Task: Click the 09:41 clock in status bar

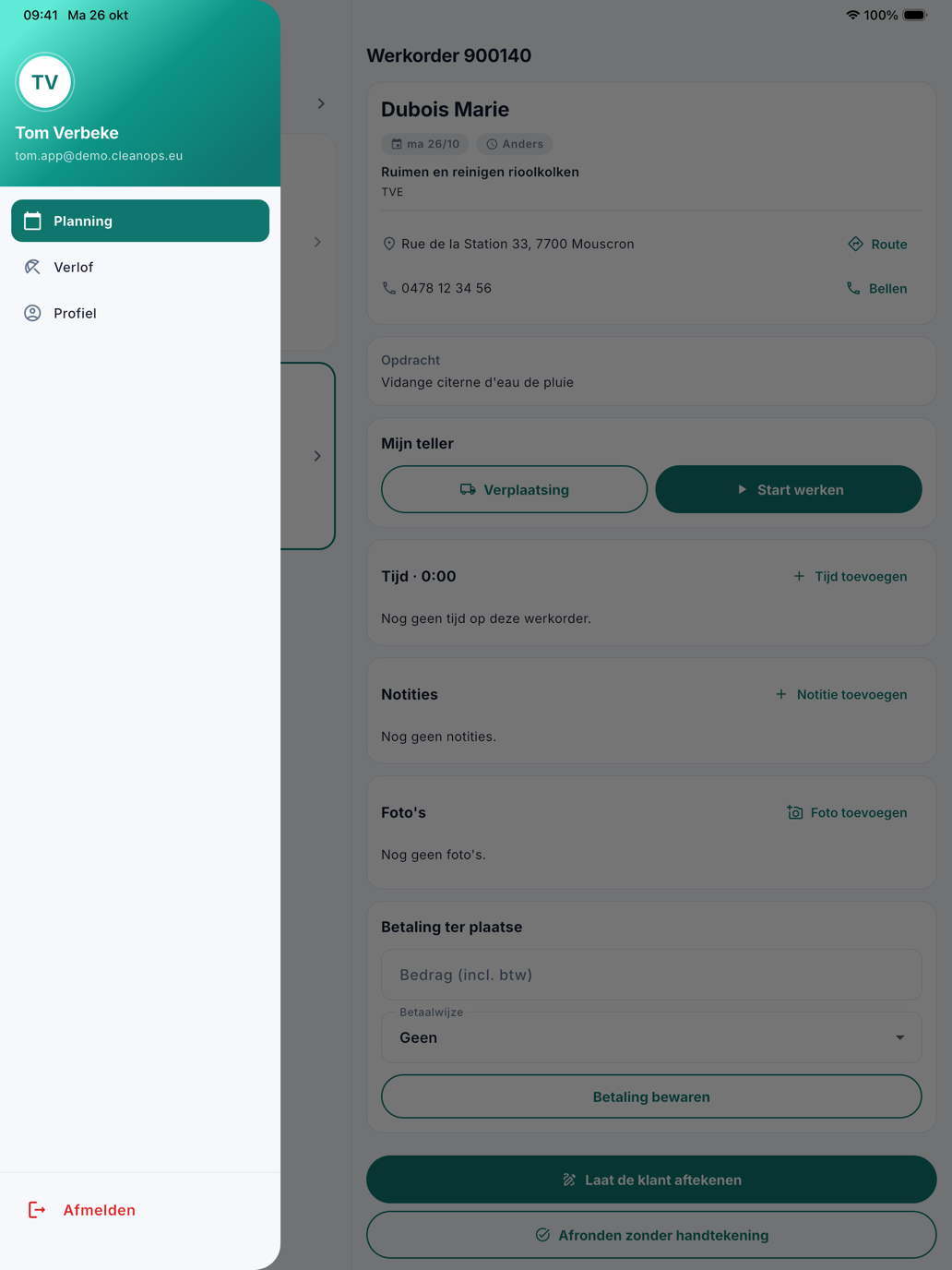Action: [41, 15]
